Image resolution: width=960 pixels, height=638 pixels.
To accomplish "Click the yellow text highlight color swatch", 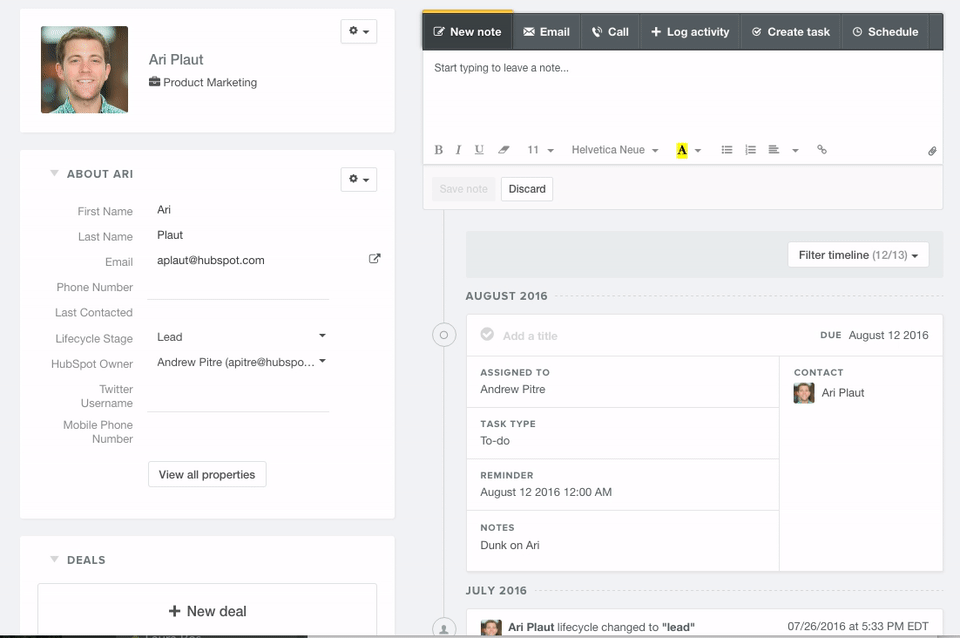I will (682, 150).
